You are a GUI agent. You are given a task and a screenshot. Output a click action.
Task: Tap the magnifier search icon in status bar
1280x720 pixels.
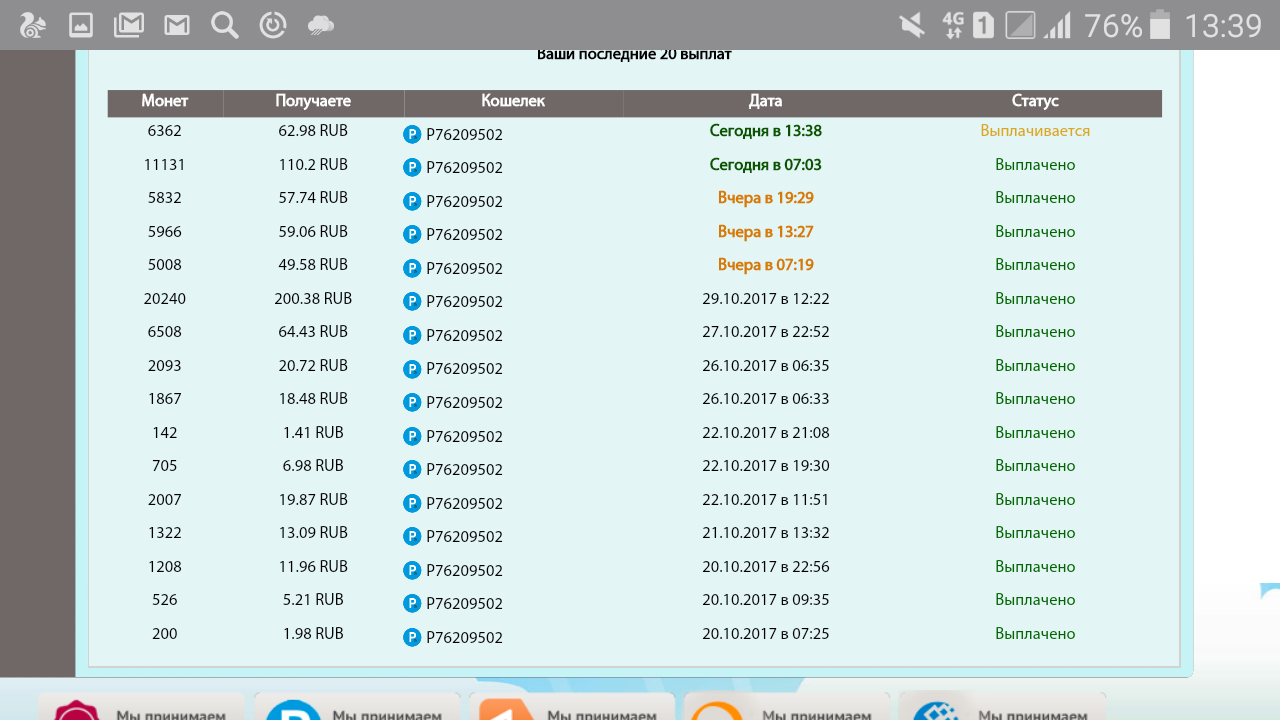pos(225,25)
